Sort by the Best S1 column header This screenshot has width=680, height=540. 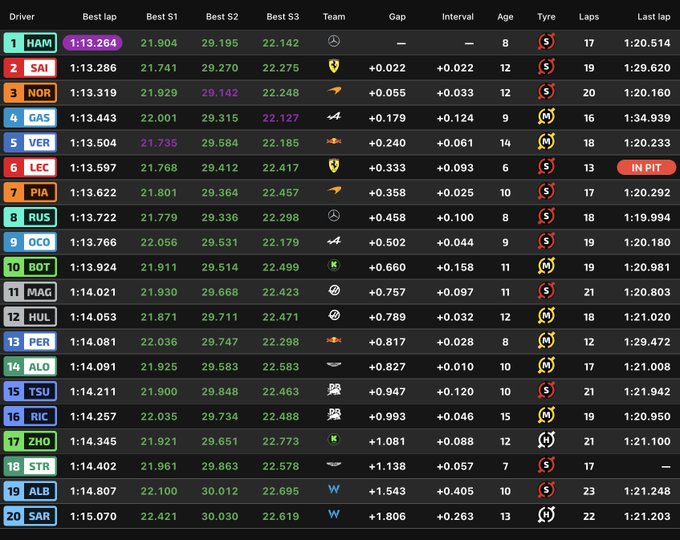(162, 16)
